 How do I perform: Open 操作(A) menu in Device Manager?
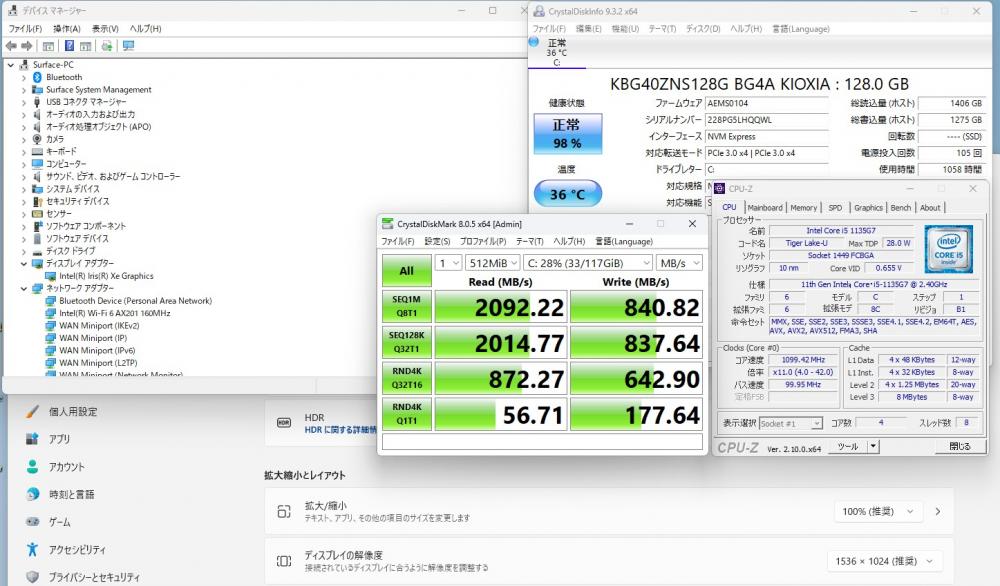[66, 29]
